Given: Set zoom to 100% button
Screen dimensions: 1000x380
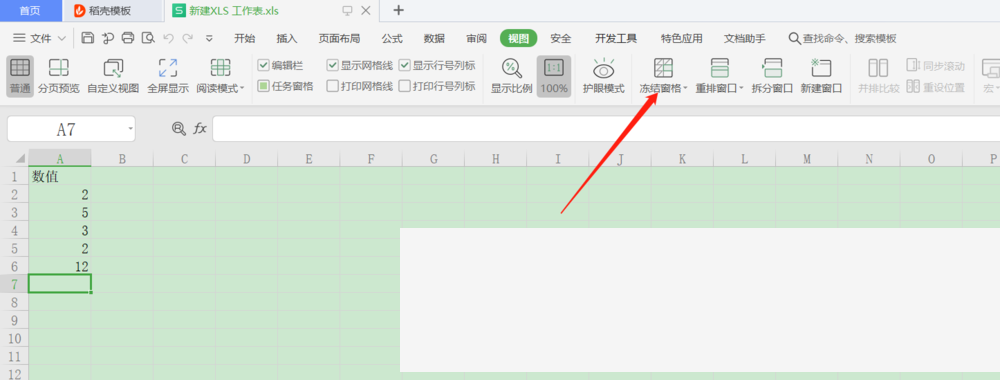Looking at the screenshot, I should pos(554,76).
